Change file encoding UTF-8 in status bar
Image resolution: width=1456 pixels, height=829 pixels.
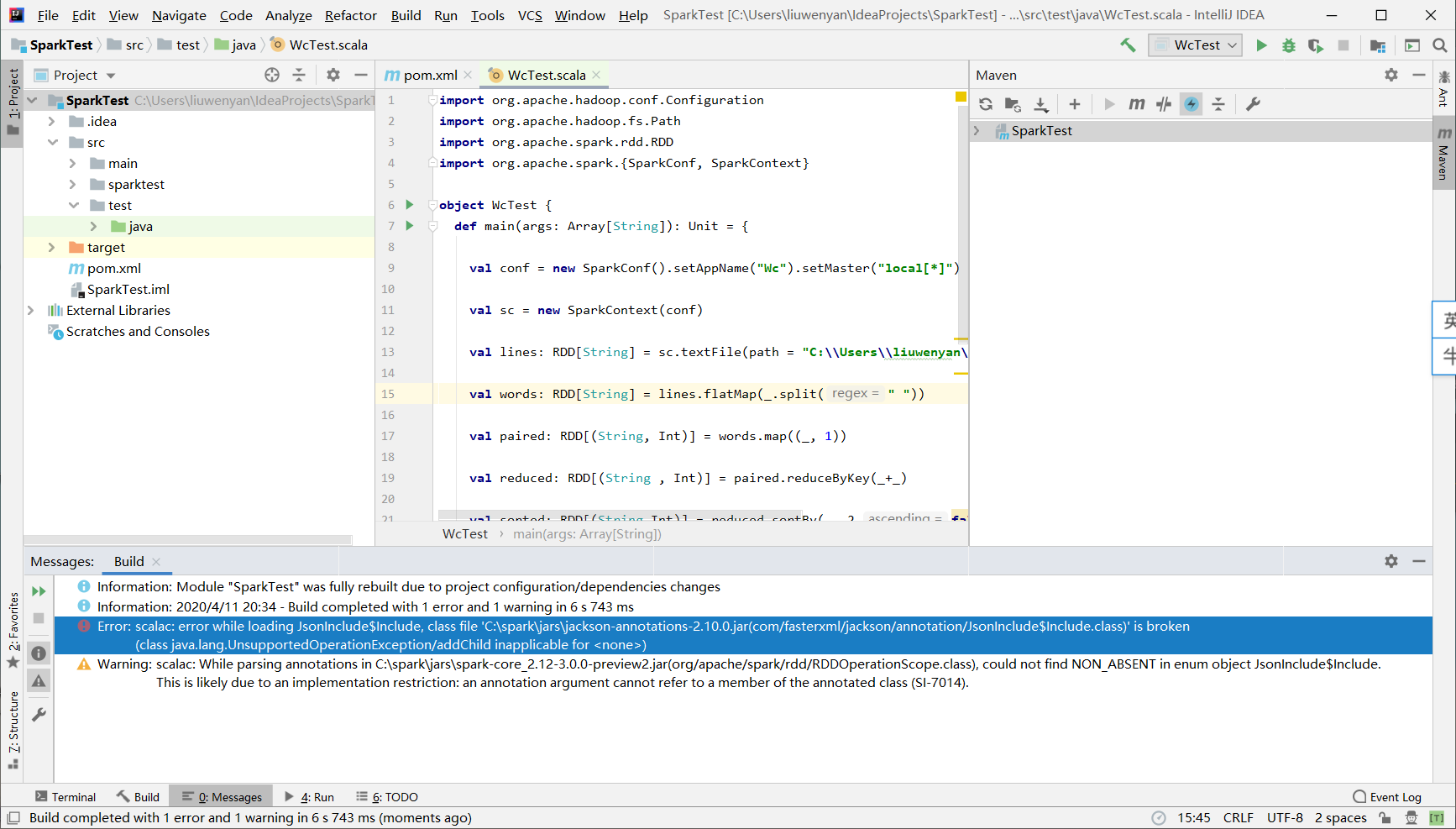coord(1285,818)
